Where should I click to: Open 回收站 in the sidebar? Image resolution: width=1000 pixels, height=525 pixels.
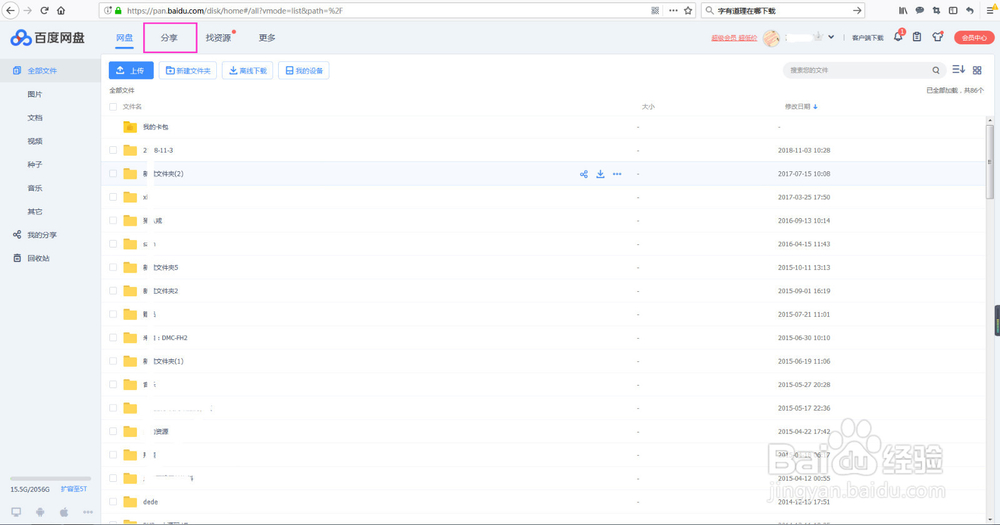(38, 258)
